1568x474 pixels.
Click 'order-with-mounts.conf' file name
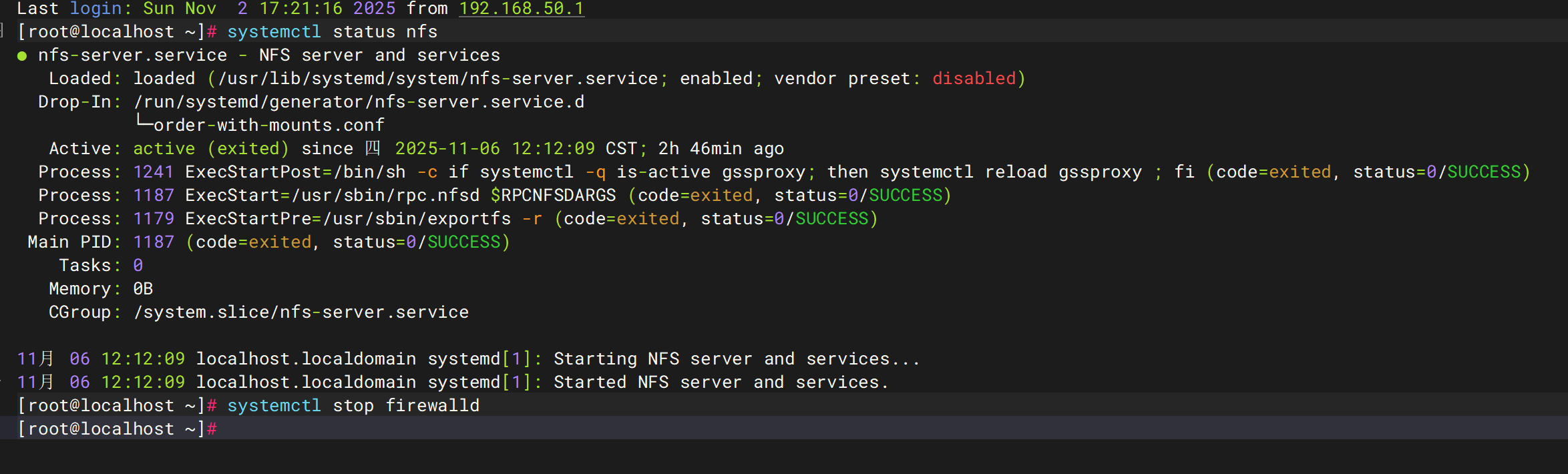pos(269,126)
